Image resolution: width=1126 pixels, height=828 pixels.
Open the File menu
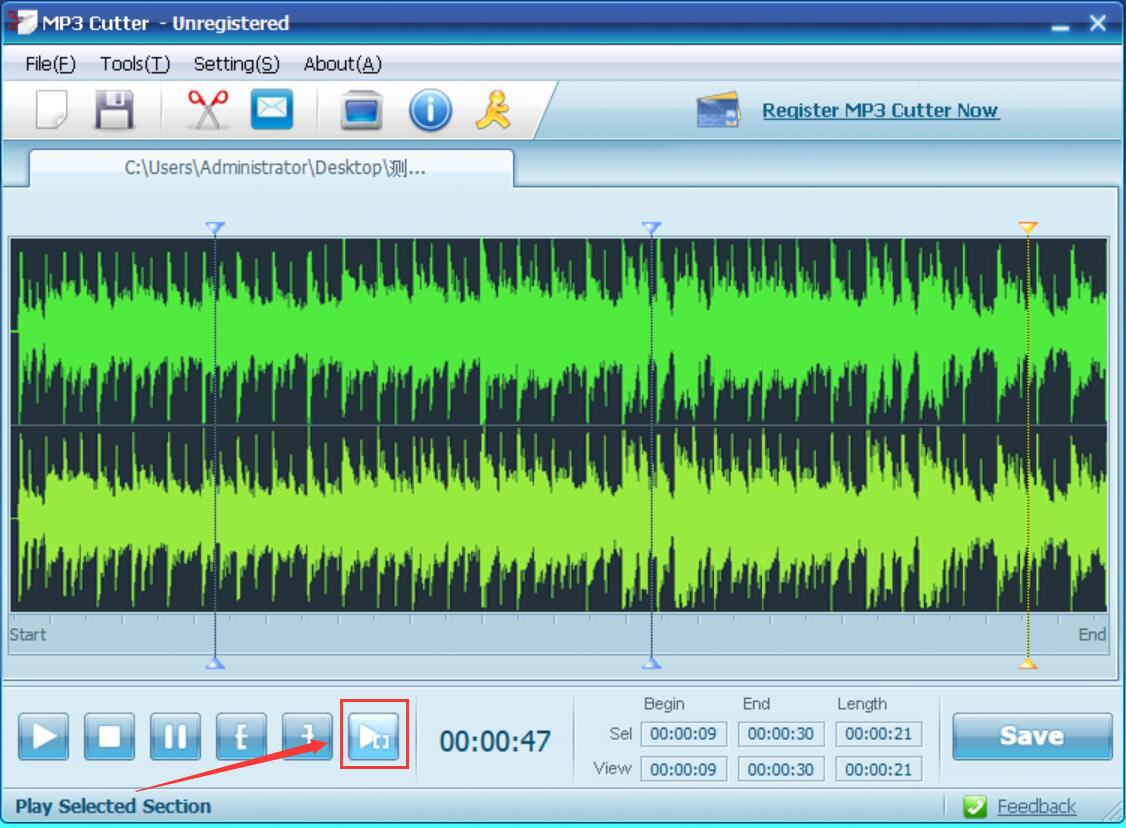50,64
